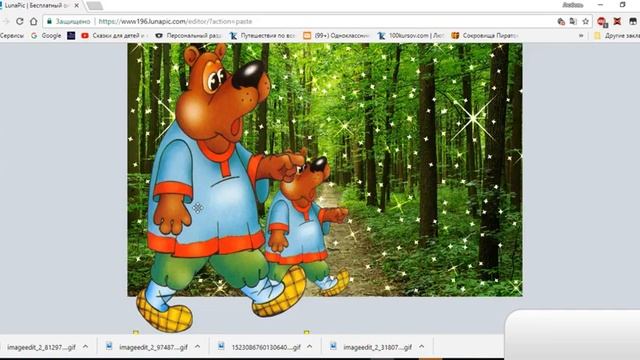Bookmark this page with the star icon
Viewport: 640px width, 360px height.
click(586, 21)
